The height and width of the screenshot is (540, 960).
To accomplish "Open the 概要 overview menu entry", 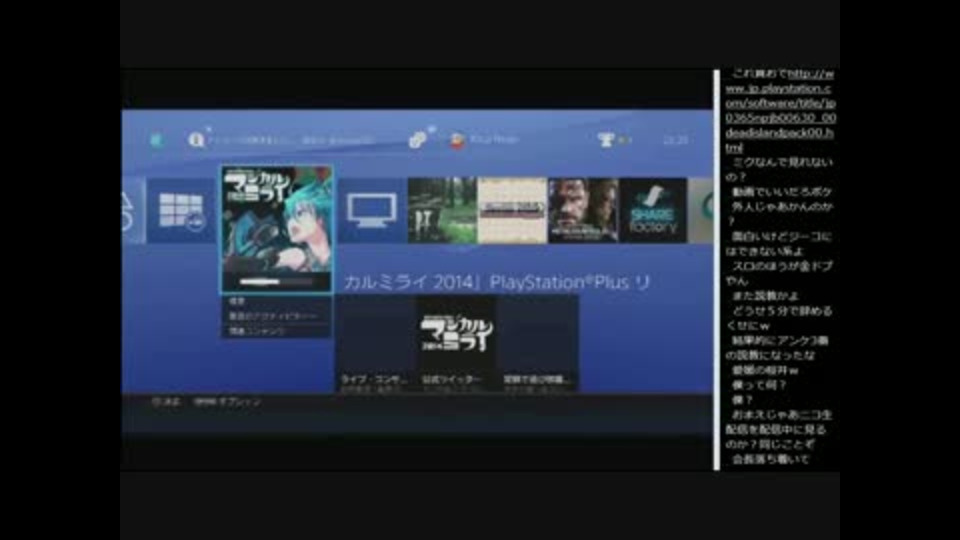I will pos(277,301).
